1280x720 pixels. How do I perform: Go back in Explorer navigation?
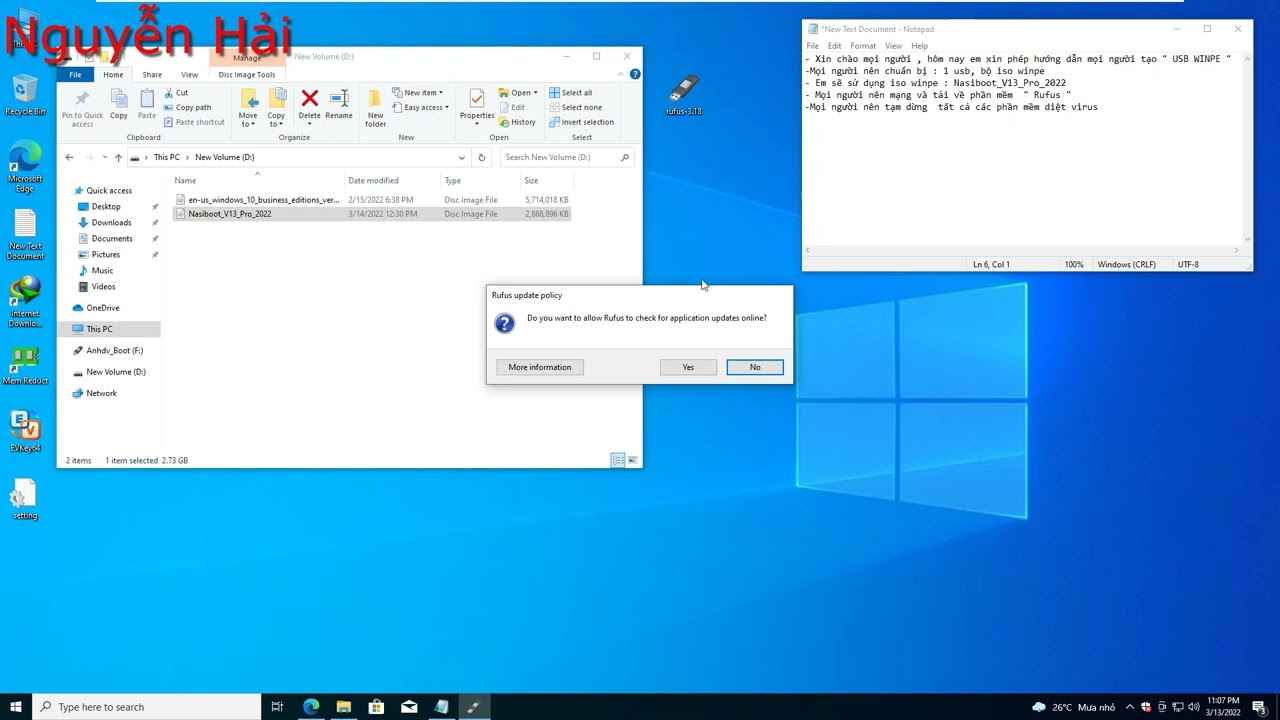pyautogui.click(x=69, y=157)
